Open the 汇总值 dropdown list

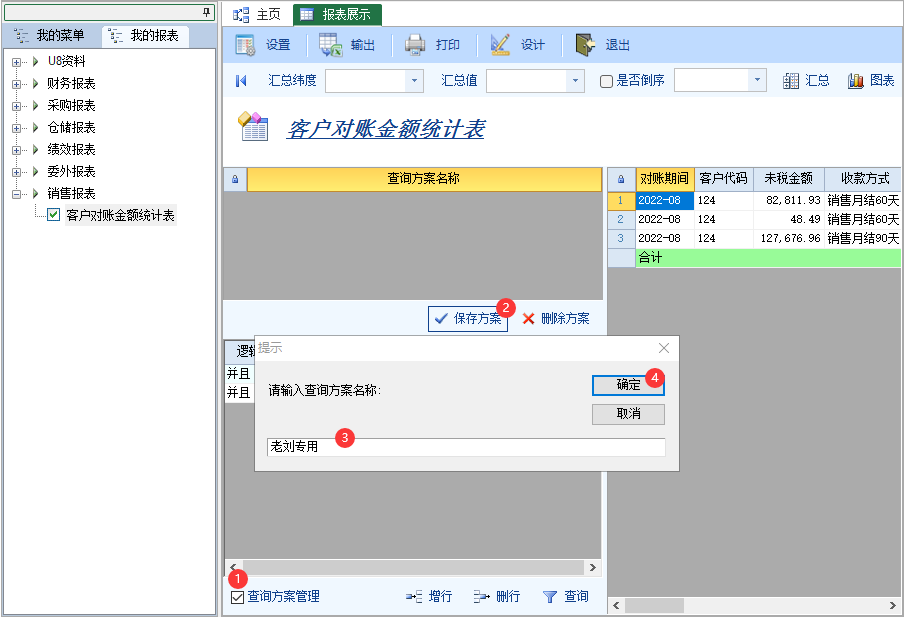click(x=575, y=81)
